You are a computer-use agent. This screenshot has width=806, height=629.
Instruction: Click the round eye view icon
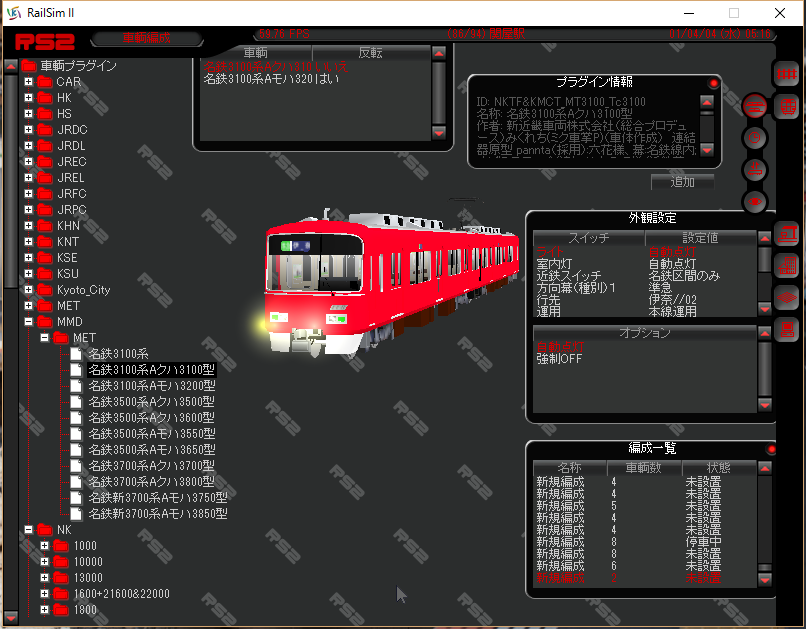[x=755, y=201]
